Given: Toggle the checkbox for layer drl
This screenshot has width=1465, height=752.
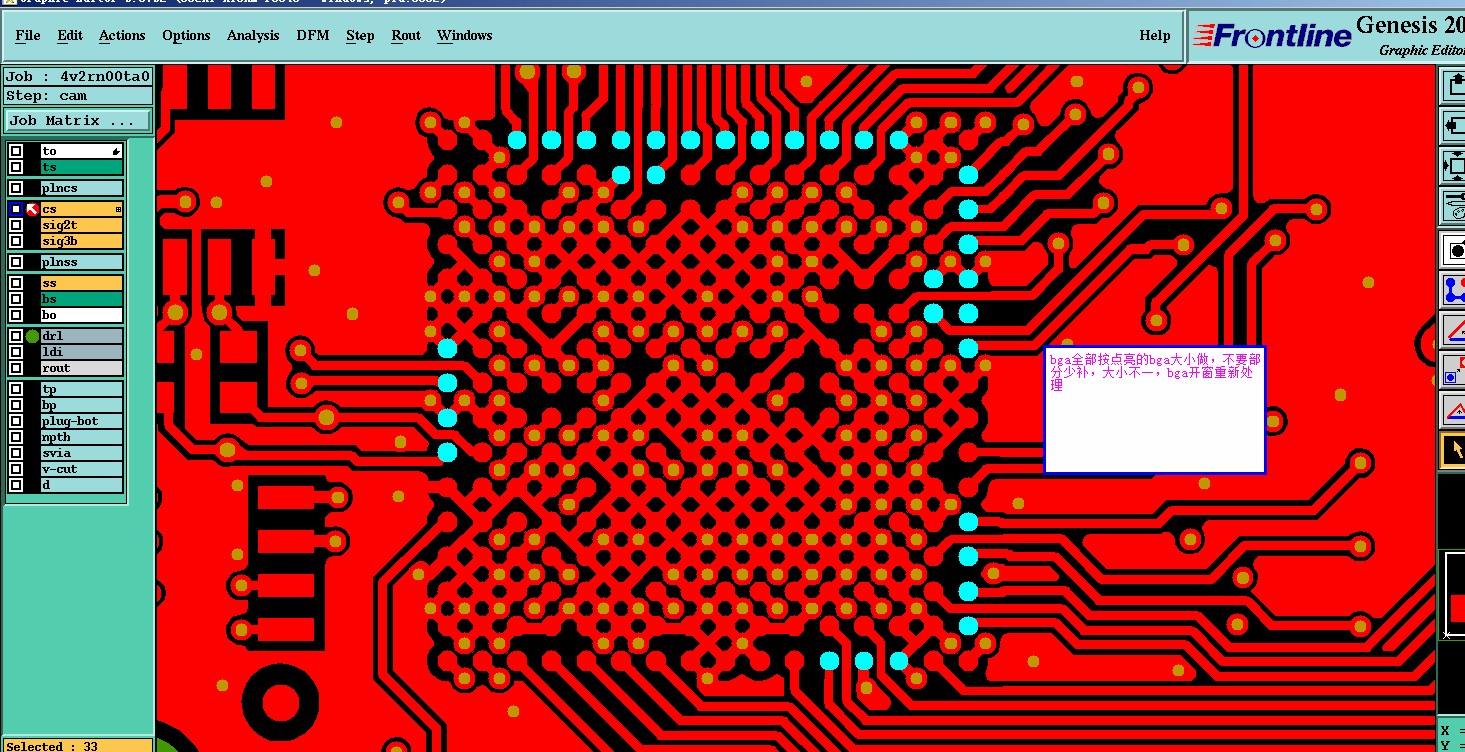Looking at the screenshot, I should [x=16, y=336].
